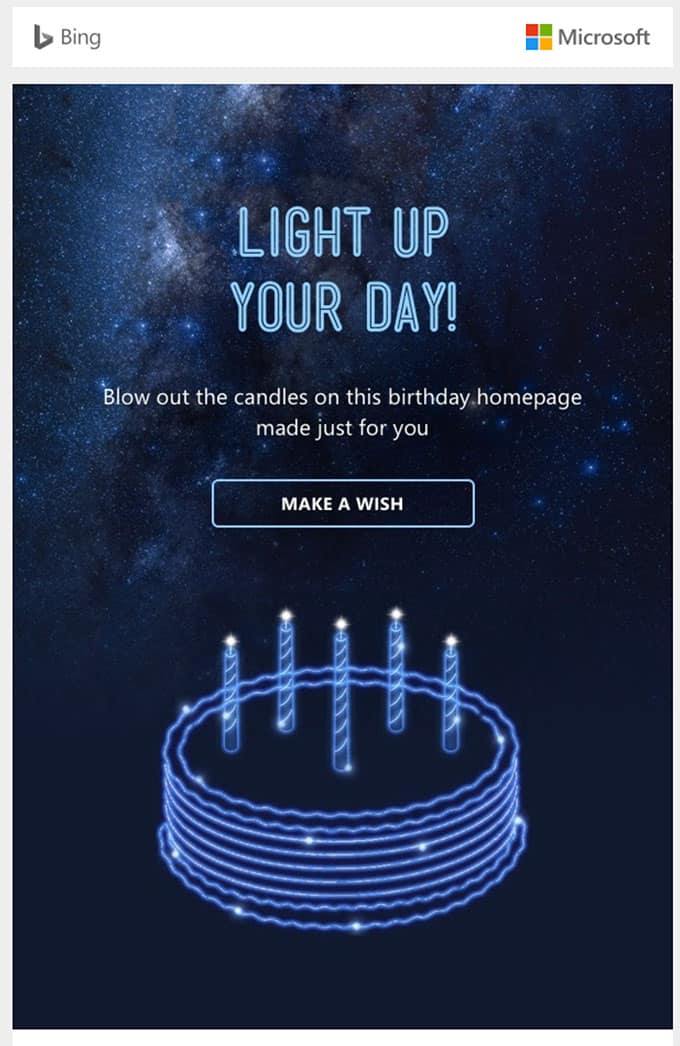Click the "Blow out the candles" text line
The image size is (680, 1046).
[x=342, y=397]
